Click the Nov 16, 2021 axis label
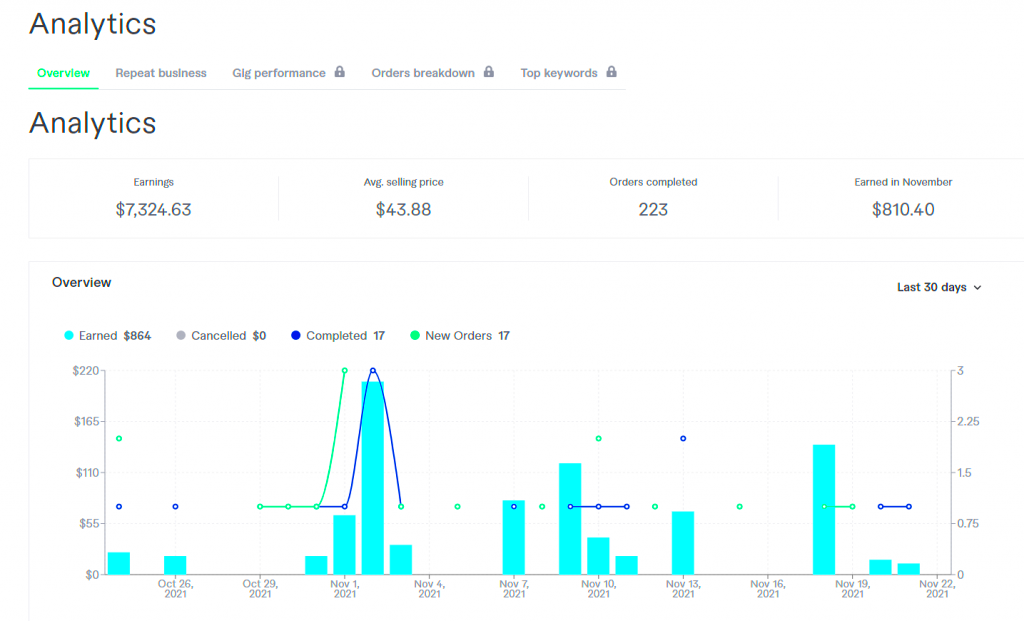This screenshot has height=621, width=1024. (768, 588)
